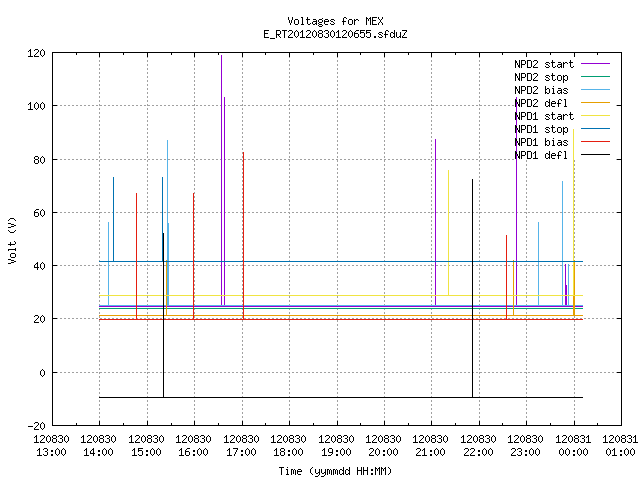Screen dimensions: 640x480
Task: Click the 120830 18:00 time tick label
Action: (288, 446)
